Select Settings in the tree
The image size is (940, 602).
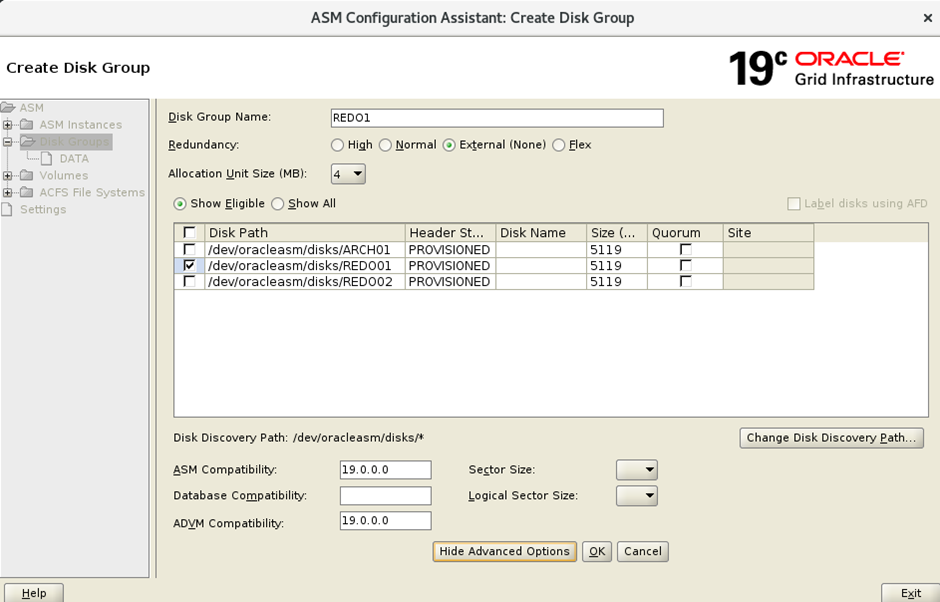pos(43,209)
